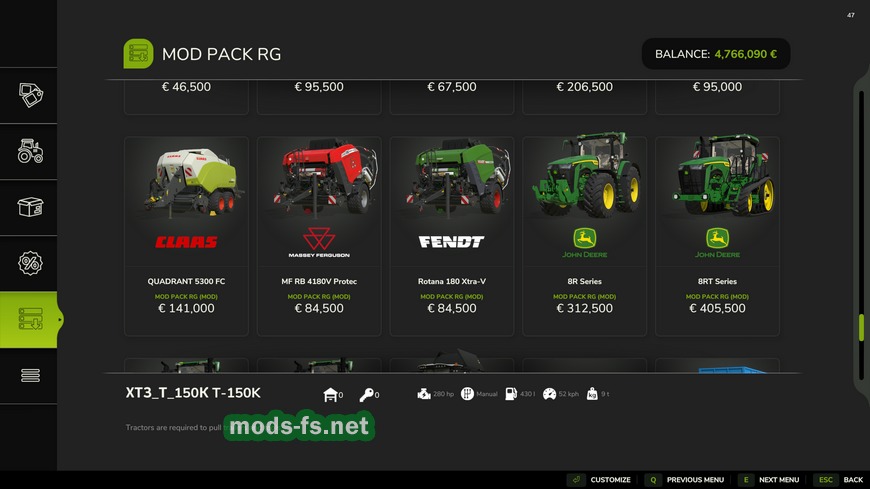This screenshot has height=489, width=870.
Task: Select the John Deere 8R Series tractor
Action: [585, 236]
